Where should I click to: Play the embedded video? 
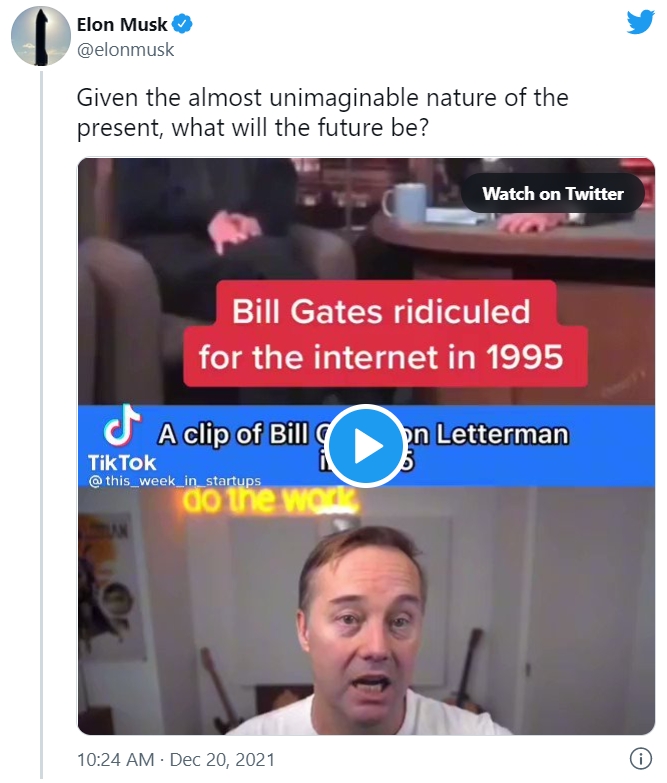pyautogui.click(x=366, y=446)
